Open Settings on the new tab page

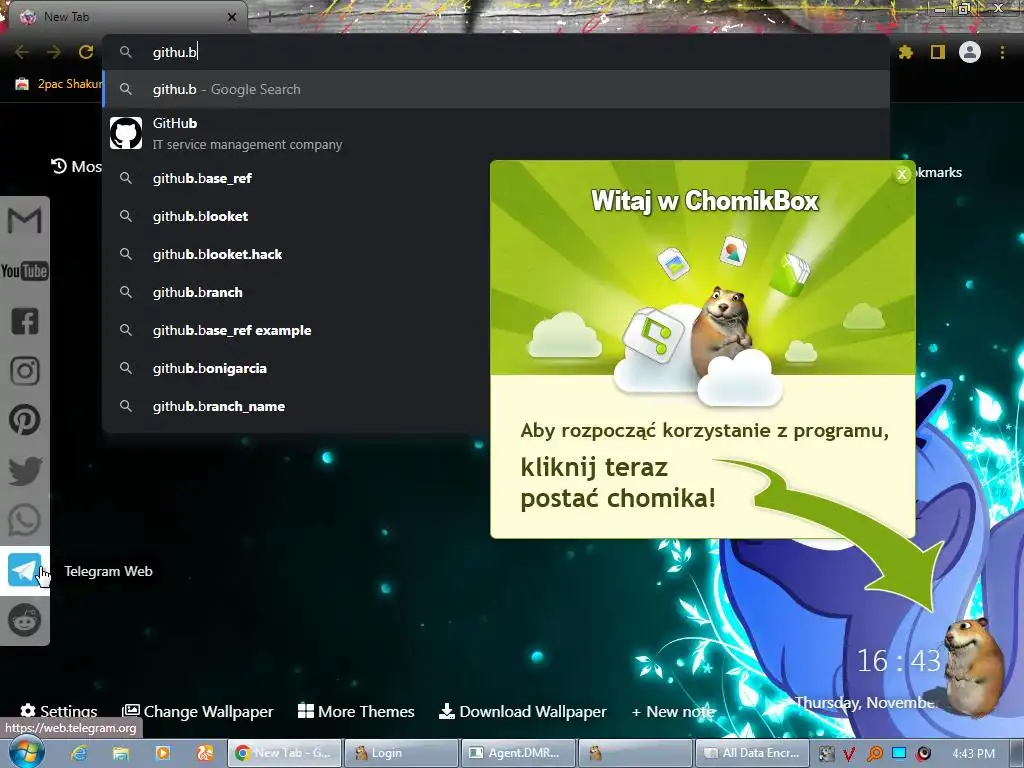[59, 711]
